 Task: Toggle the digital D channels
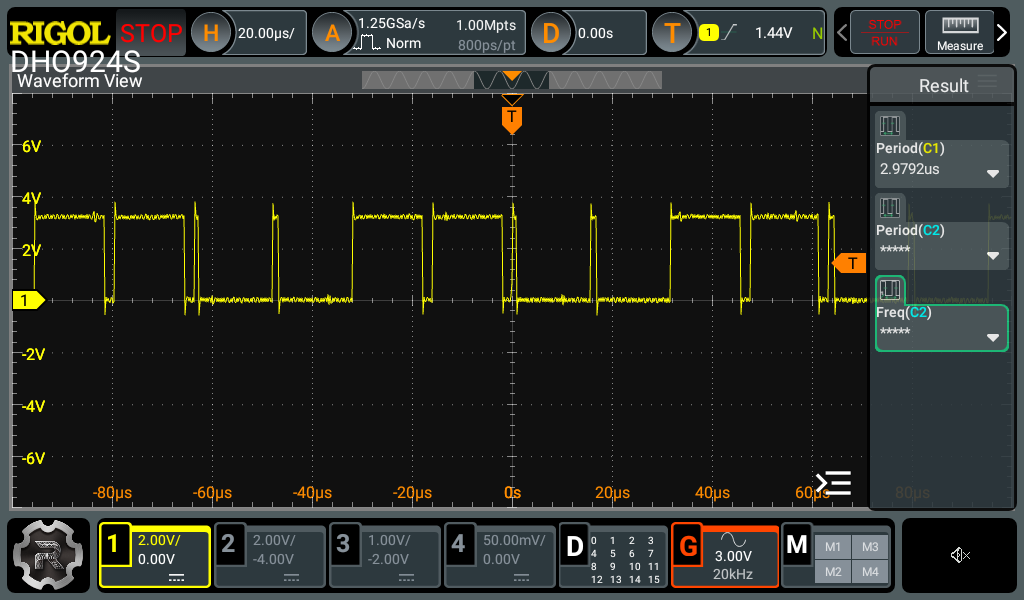[575, 546]
